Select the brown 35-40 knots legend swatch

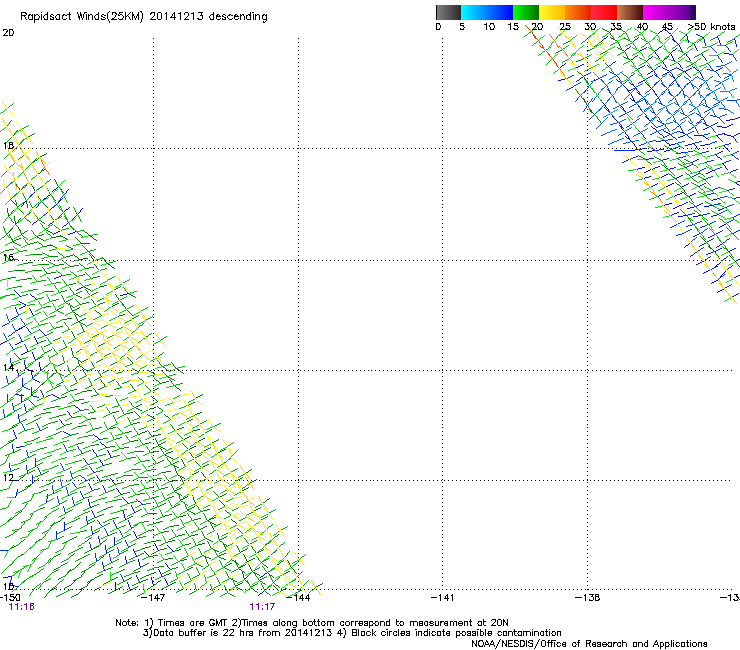tap(630, 12)
